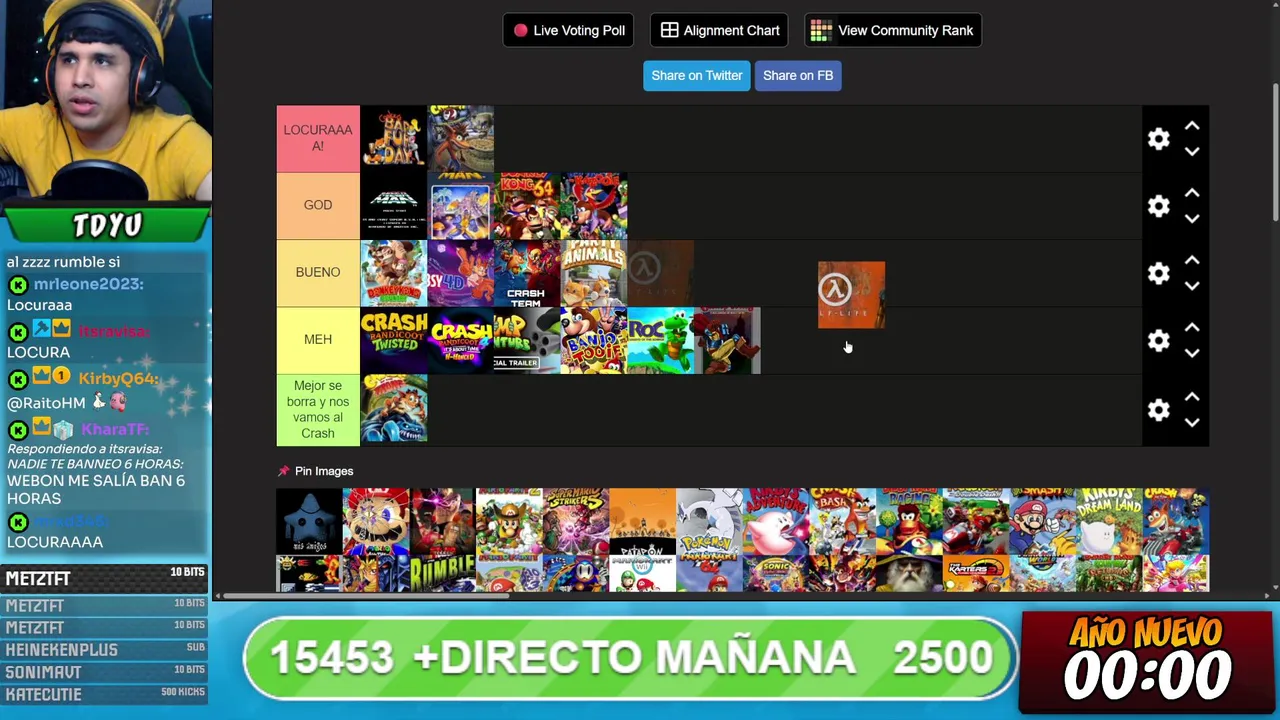Move GOD tier up with arrow

(x=1192, y=193)
